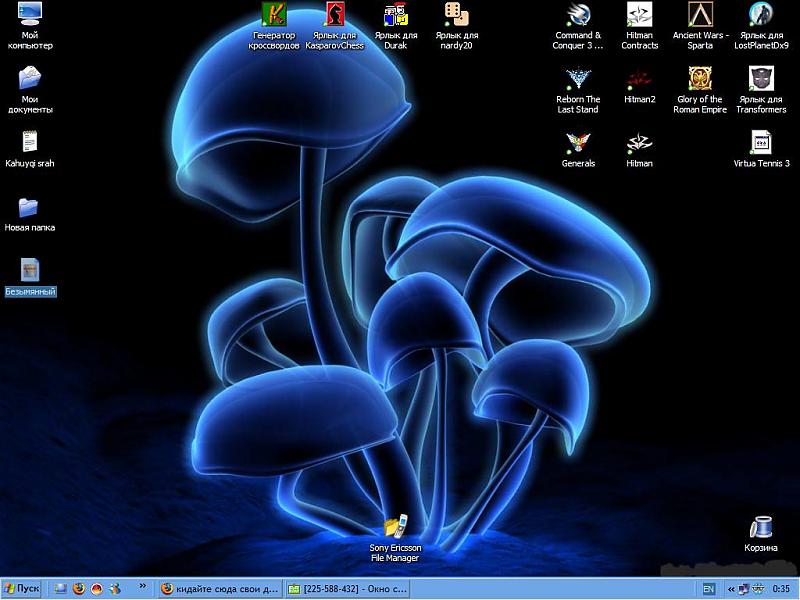
Task: Click the Пуск start button
Action: coord(22,589)
